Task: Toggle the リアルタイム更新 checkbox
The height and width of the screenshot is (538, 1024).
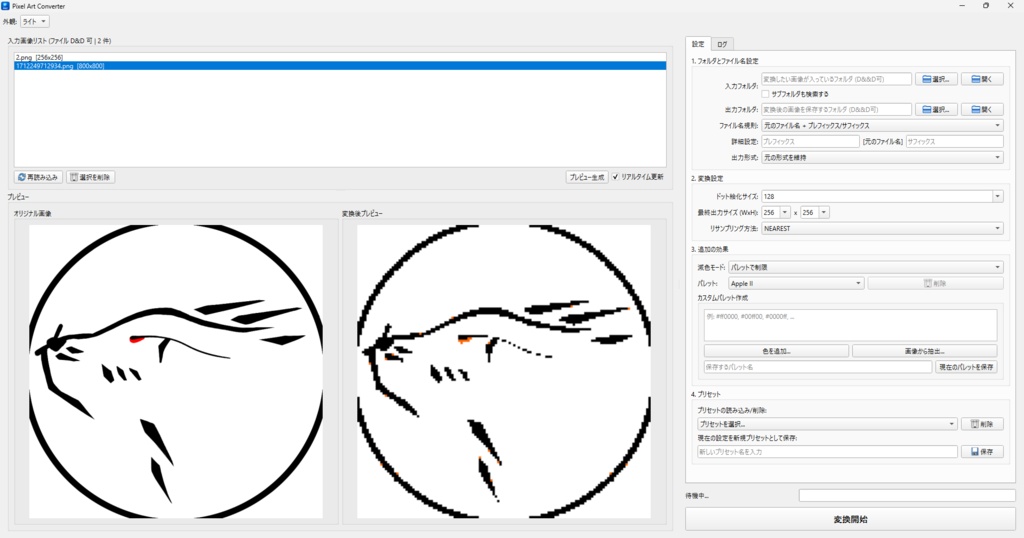Action: (x=615, y=177)
